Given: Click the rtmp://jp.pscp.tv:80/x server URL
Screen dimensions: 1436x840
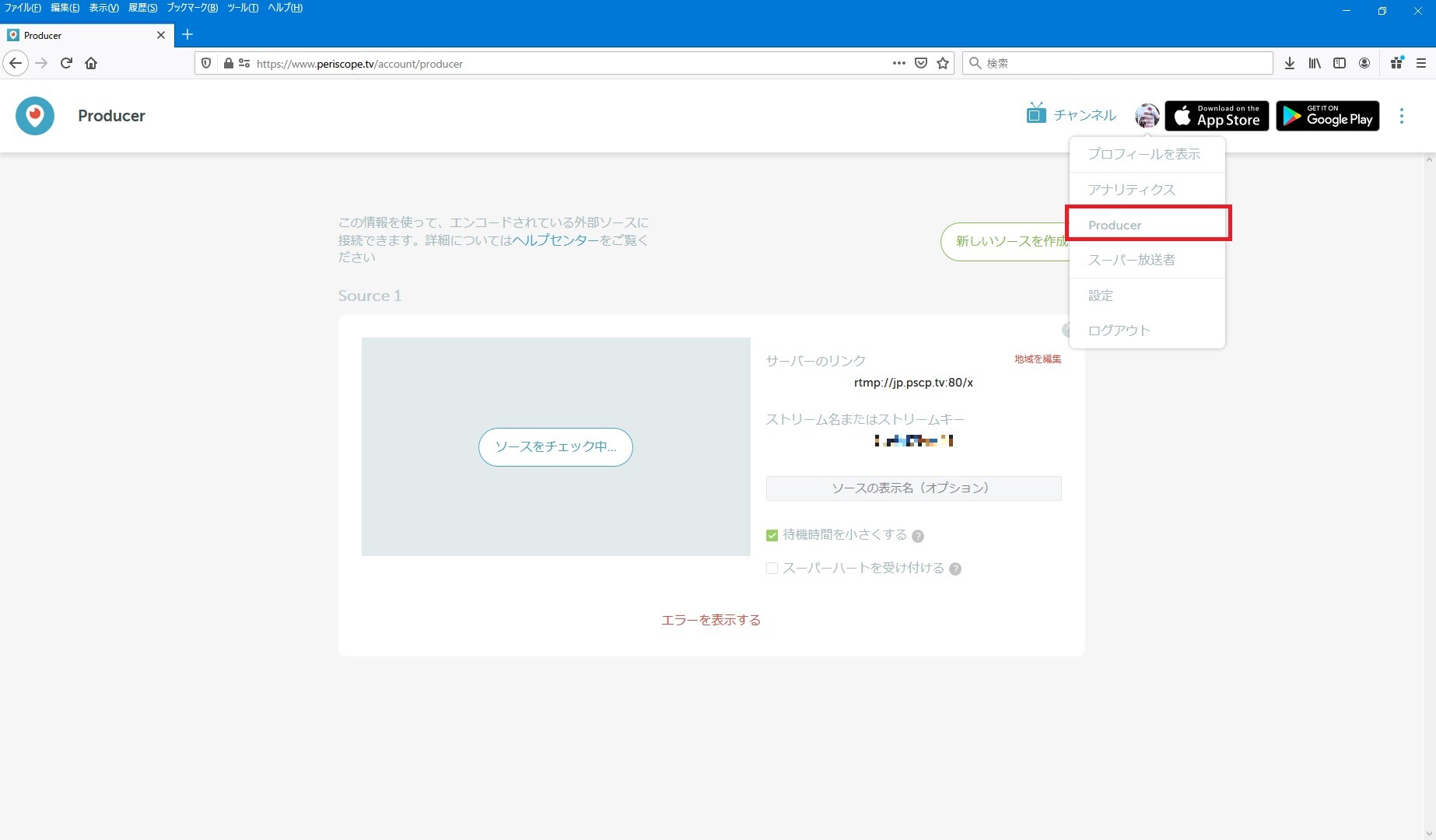Looking at the screenshot, I should [x=913, y=383].
